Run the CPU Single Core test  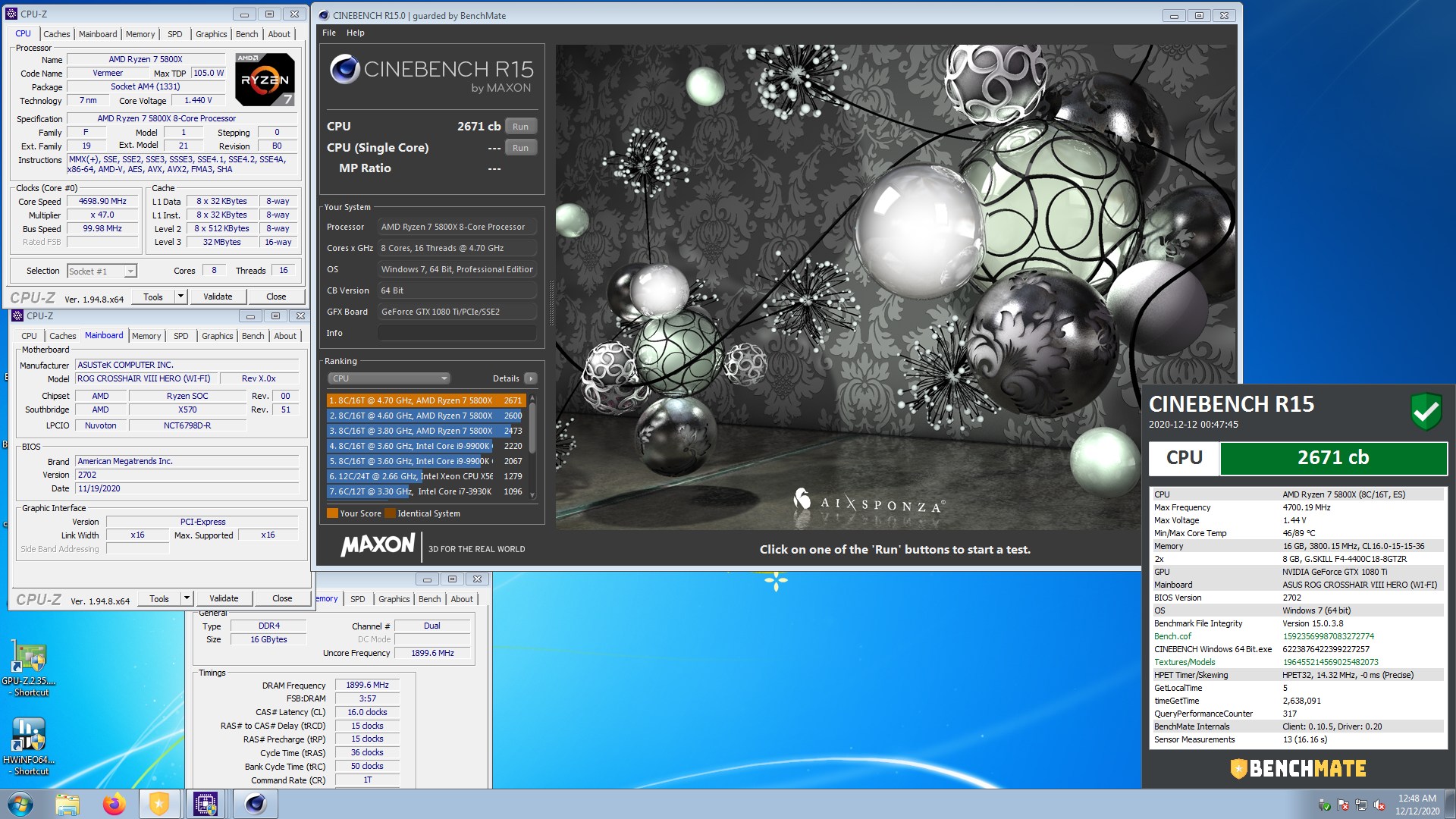click(x=520, y=148)
